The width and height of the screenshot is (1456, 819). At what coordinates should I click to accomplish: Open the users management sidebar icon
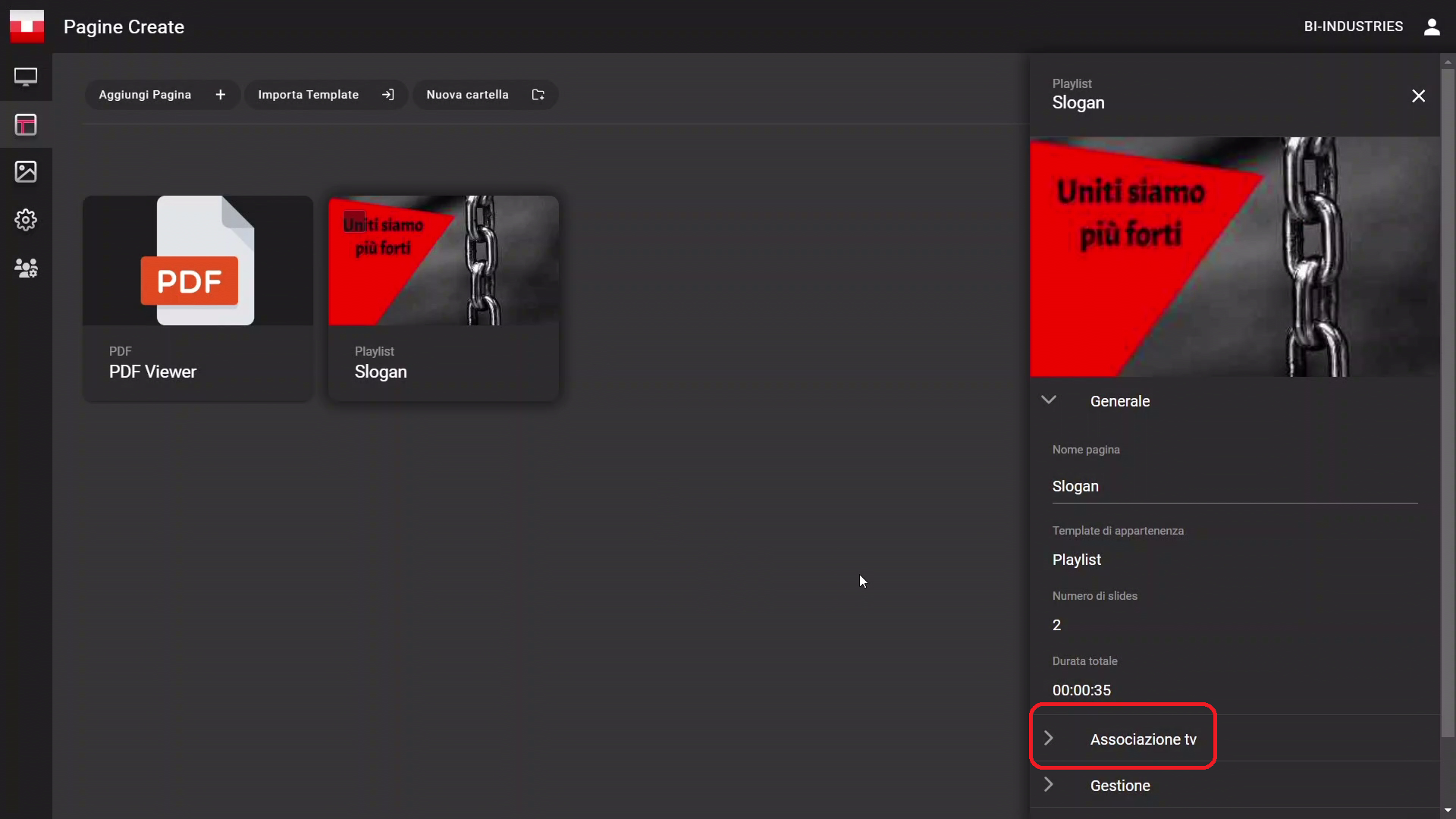coord(26,268)
